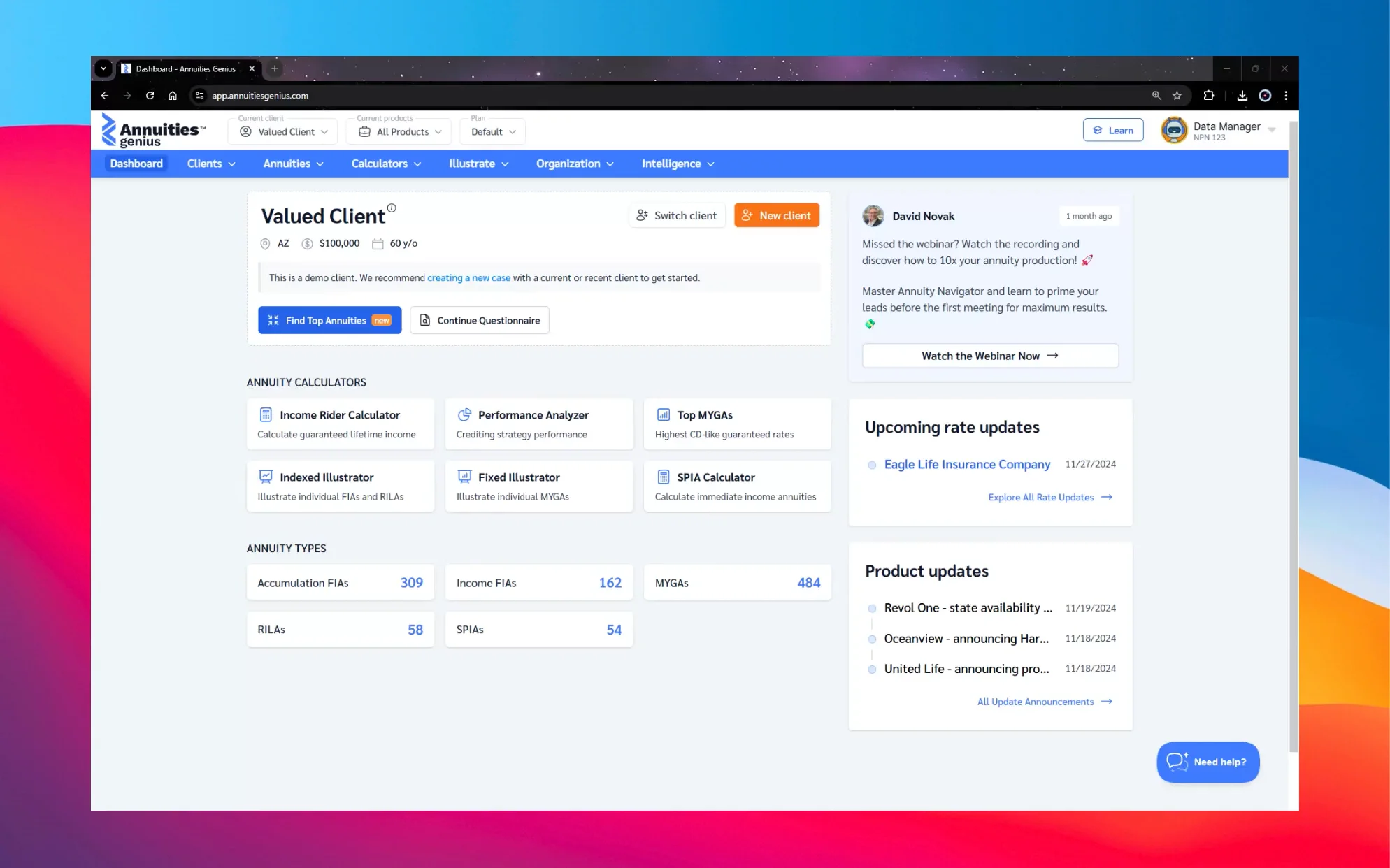Image resolution: width=1390 pixels, height=868 pixels.
Task: Click the Top MYGAs chart icon
Action: pyautogui.click(x=664, y=414)
